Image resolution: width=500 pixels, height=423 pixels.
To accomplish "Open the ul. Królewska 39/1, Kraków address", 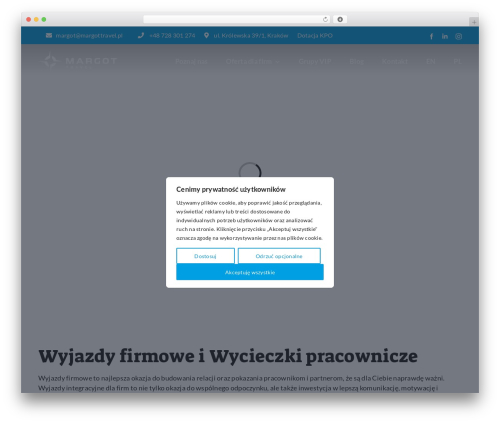I will (251, 35).
